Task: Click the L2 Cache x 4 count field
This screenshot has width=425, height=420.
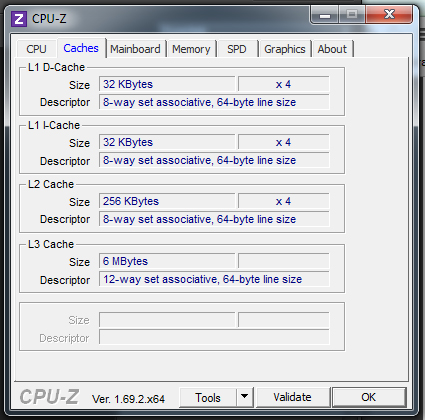Action: tap(284, 201)
